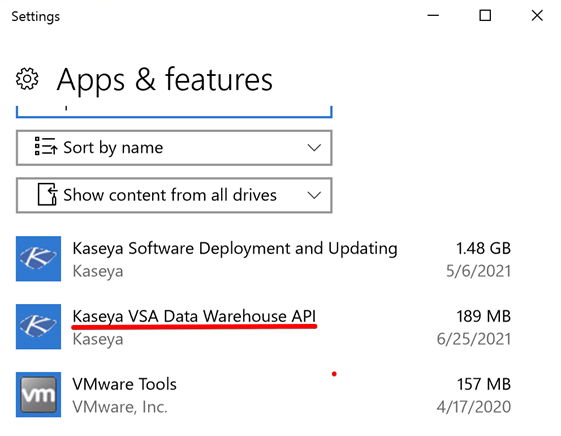This screenshot has width=561, height=436.
Task: Select Kaseya Software Deployment and Updating entry
Action: pos(263,259)
